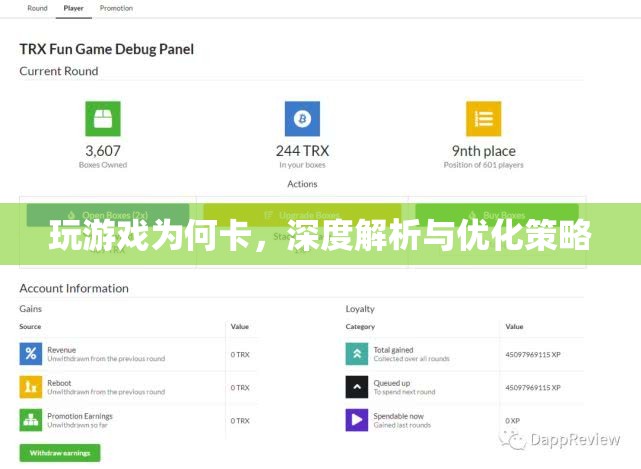This screenshot has width=641, height=469.
Task: Click Queued up 45097969115 XP value
Action: click(x=533, y=388)
